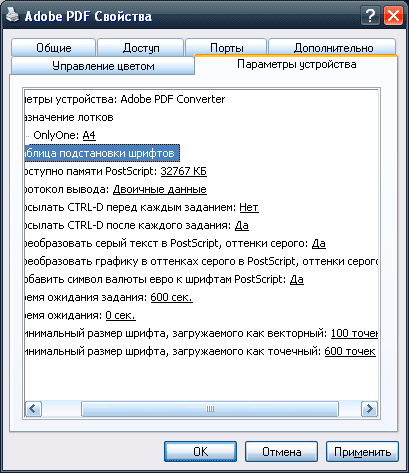Edit the 600 сек. job timeout value
The height and width of the screenshot is (473, 409).
click(172, 297)
